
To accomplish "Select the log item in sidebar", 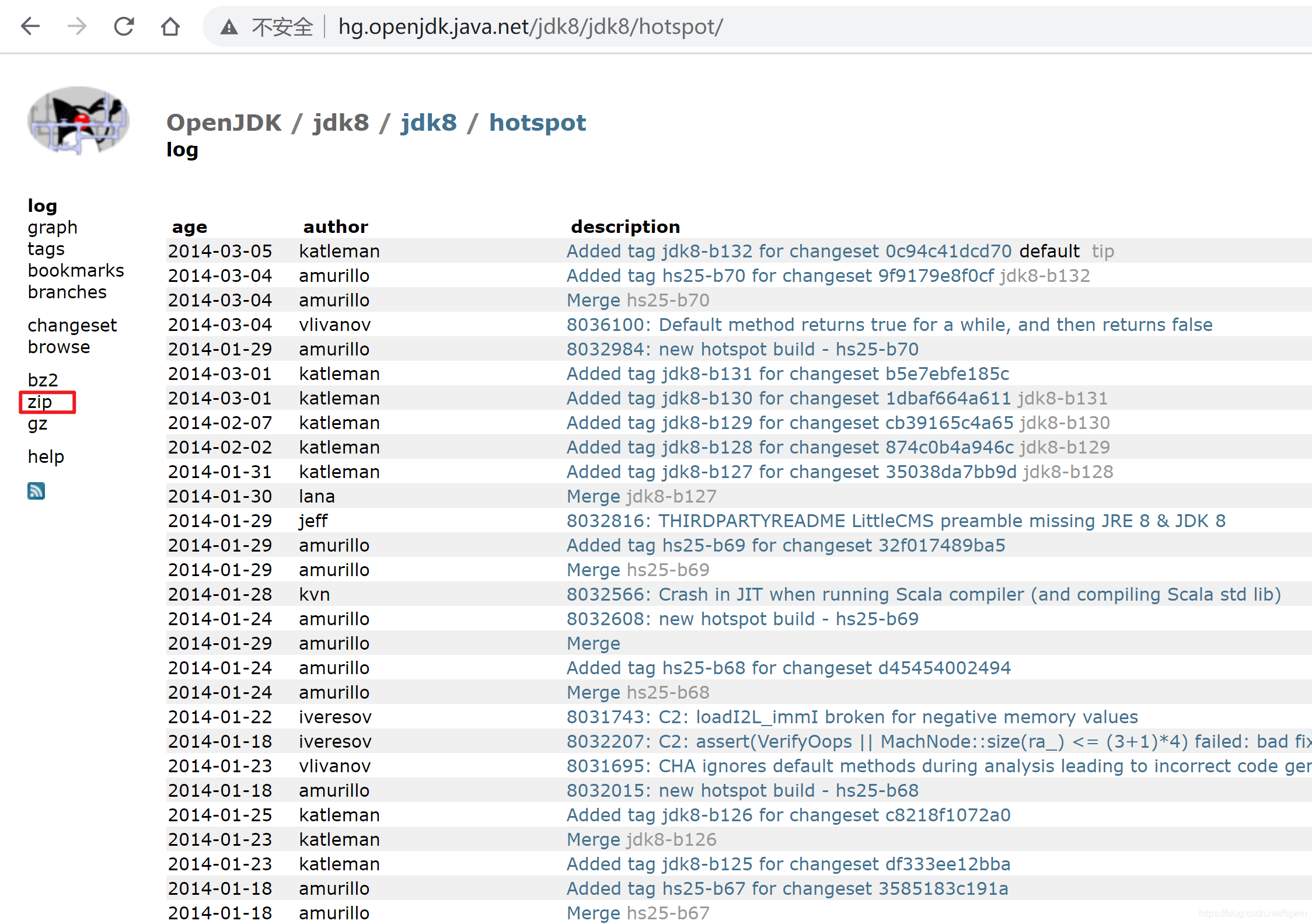I will point(43,205).
